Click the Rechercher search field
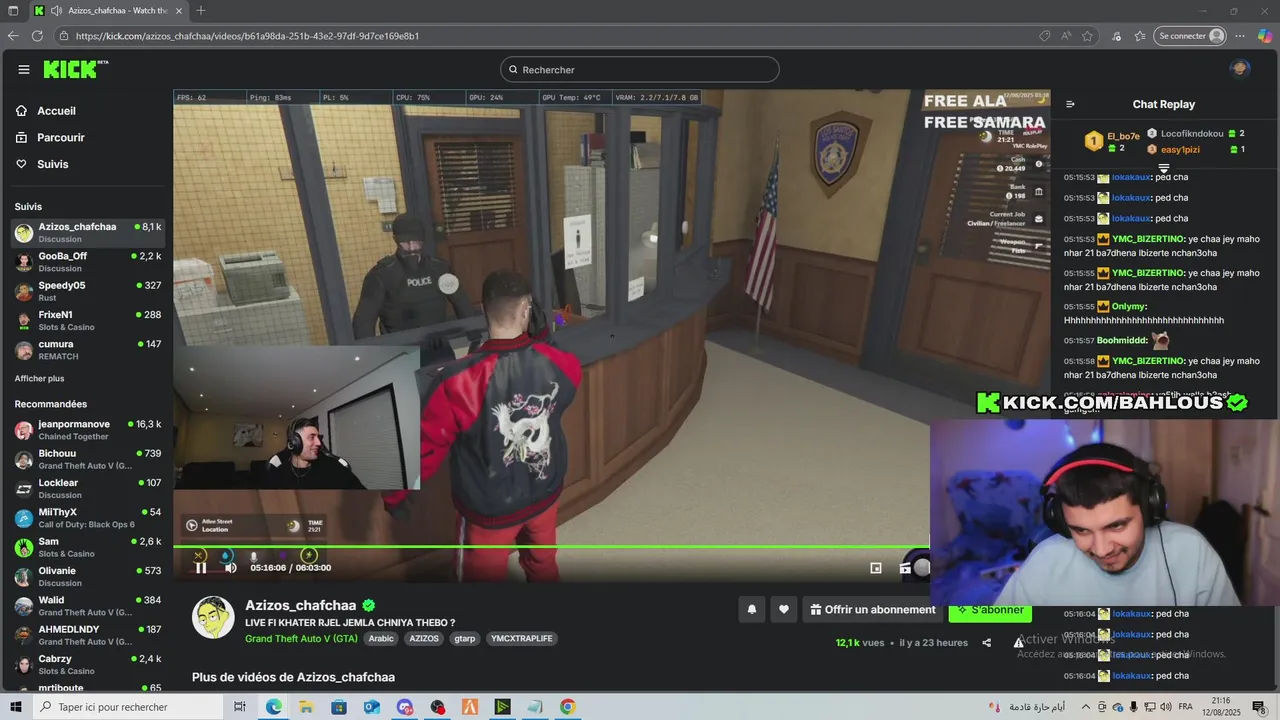The image size is (1280, 720). (640, 69)
